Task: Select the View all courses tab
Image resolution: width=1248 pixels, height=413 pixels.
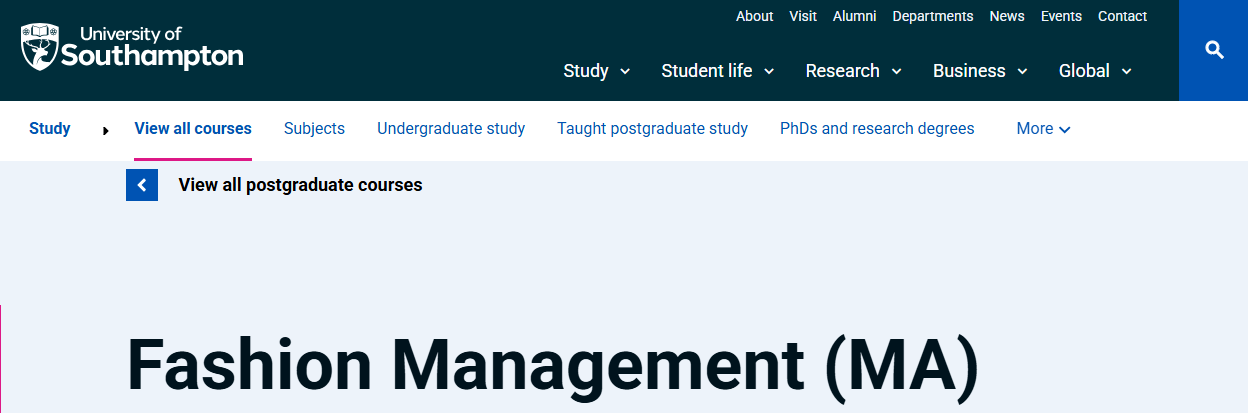Action: coord(193,129)
